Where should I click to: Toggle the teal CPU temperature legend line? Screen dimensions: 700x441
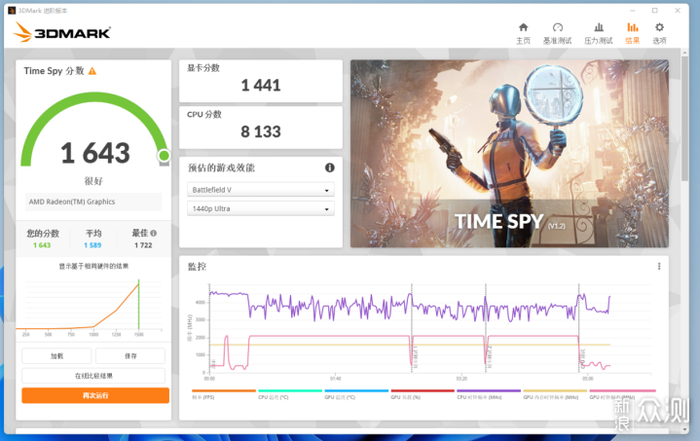290,394
